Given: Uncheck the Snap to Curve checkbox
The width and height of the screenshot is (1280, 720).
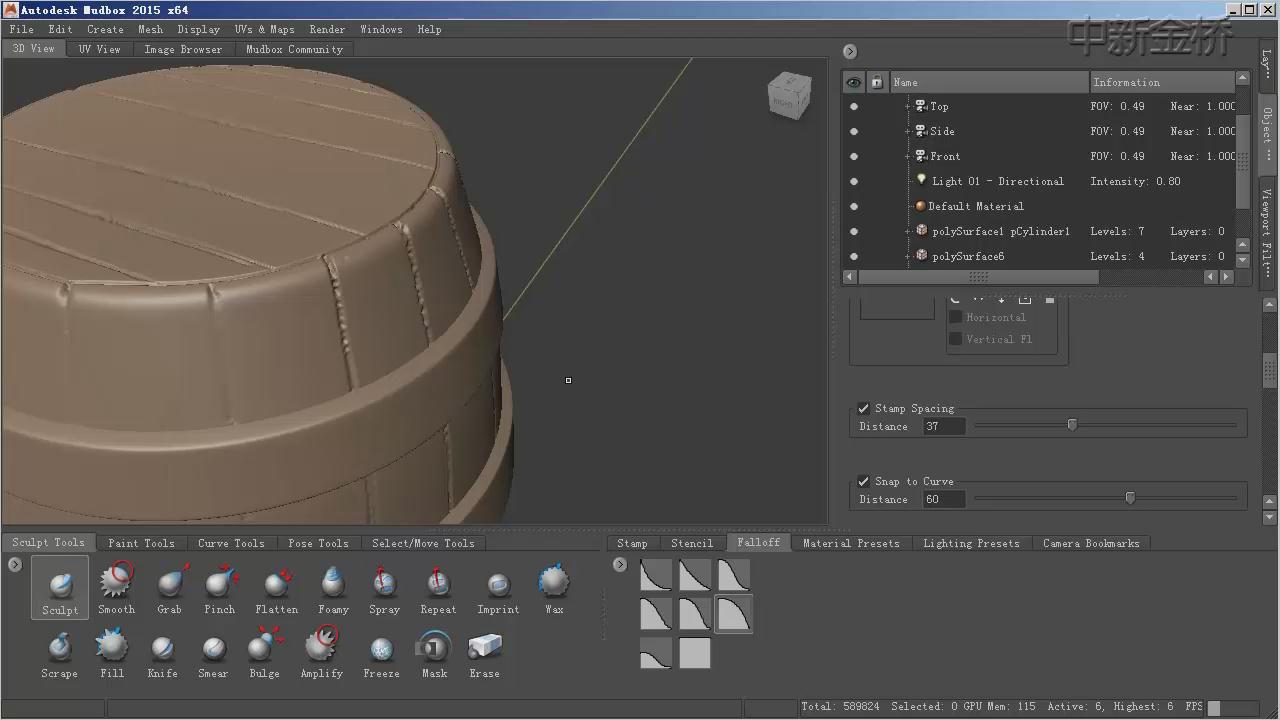Looking at the screenshot, I should coord(864,481).
